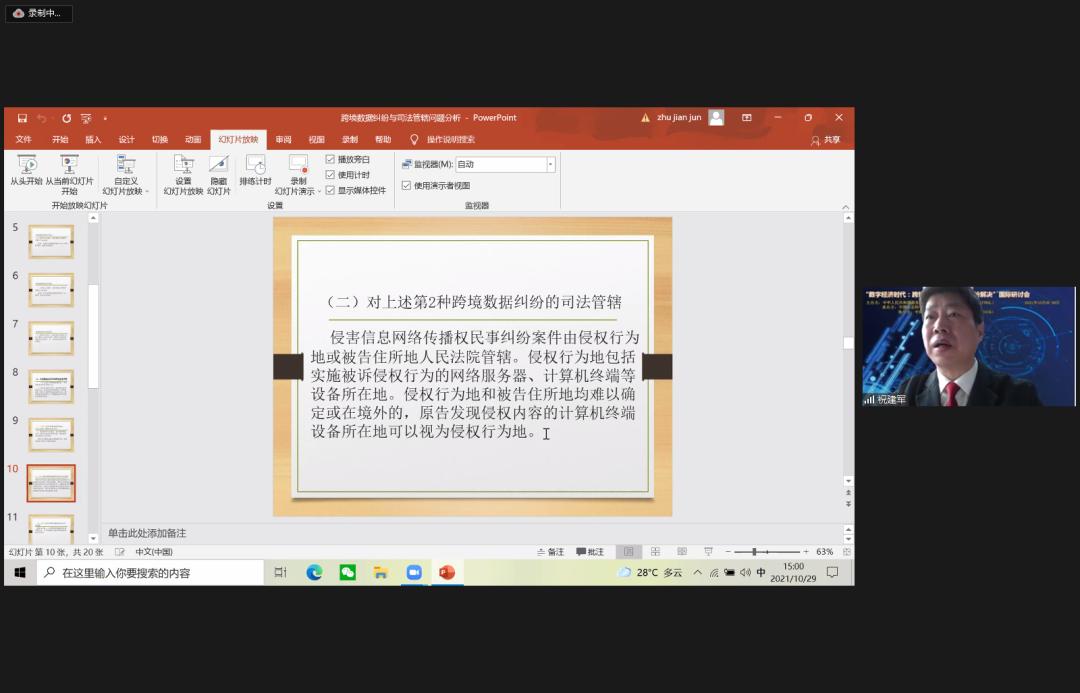Open reading view from status bar
The height and width of the screenshot is (693, 1080).
(x=682, y=552)
